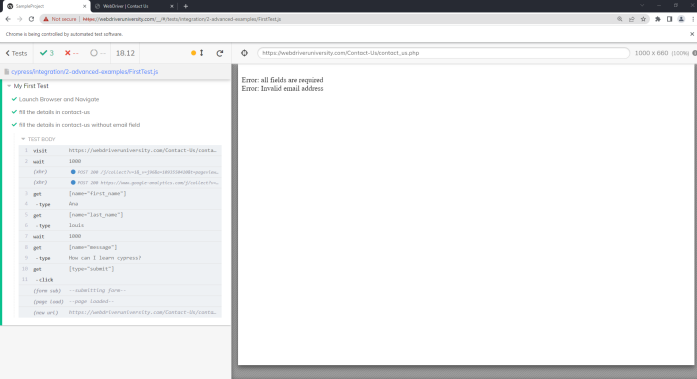Open the Chrome profile avatar
Image resolution: width=697 pixels, height=379 pixels.
click(681, 19)
